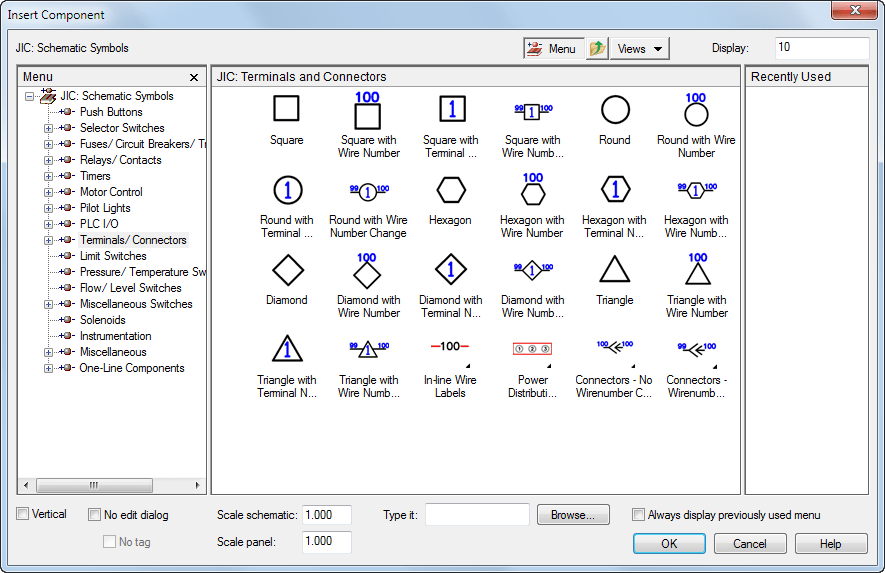Click the open folder icon beside Menu
This screenshot has width=885, height=573.
click(x=597, y=48)
